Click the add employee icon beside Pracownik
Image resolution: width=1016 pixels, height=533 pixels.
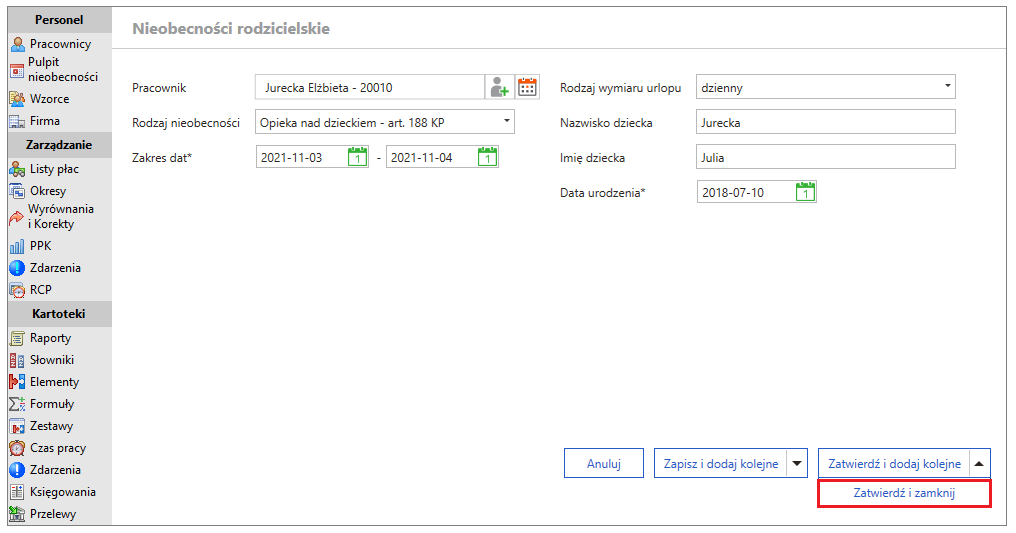pyautogui.click(x=500, y=87)
